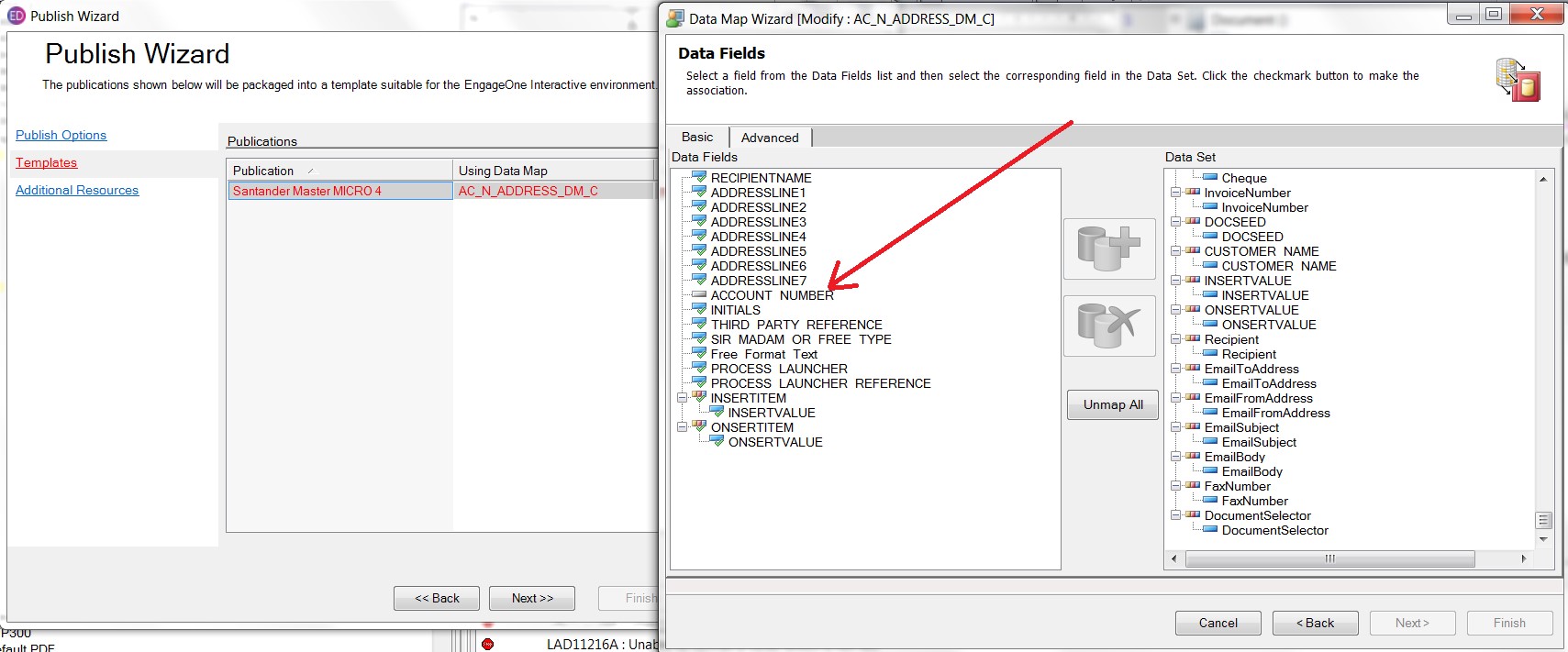1568x652 pixels.
Task: Collapse the INSERTITEM node in Data Fields
Action: coord(682,398)
